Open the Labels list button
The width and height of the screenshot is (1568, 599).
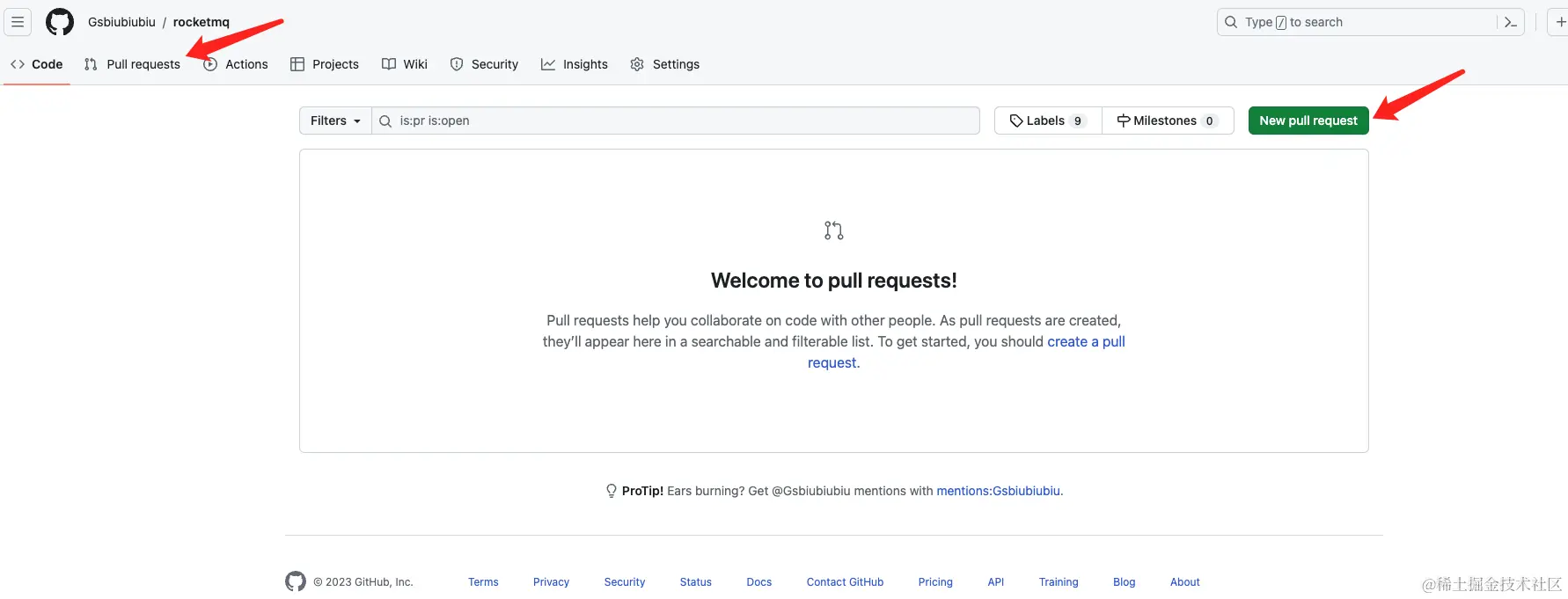click(1048, 121)
